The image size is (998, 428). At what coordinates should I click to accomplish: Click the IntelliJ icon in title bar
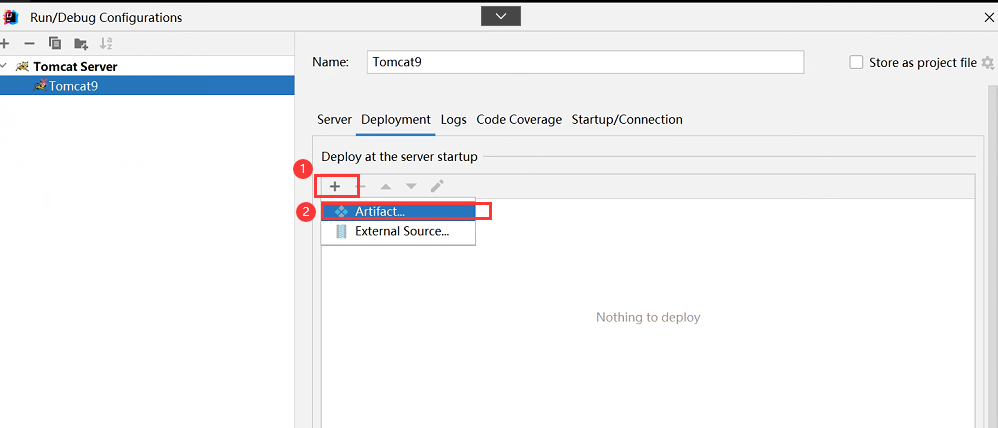(x=11, y=17)
